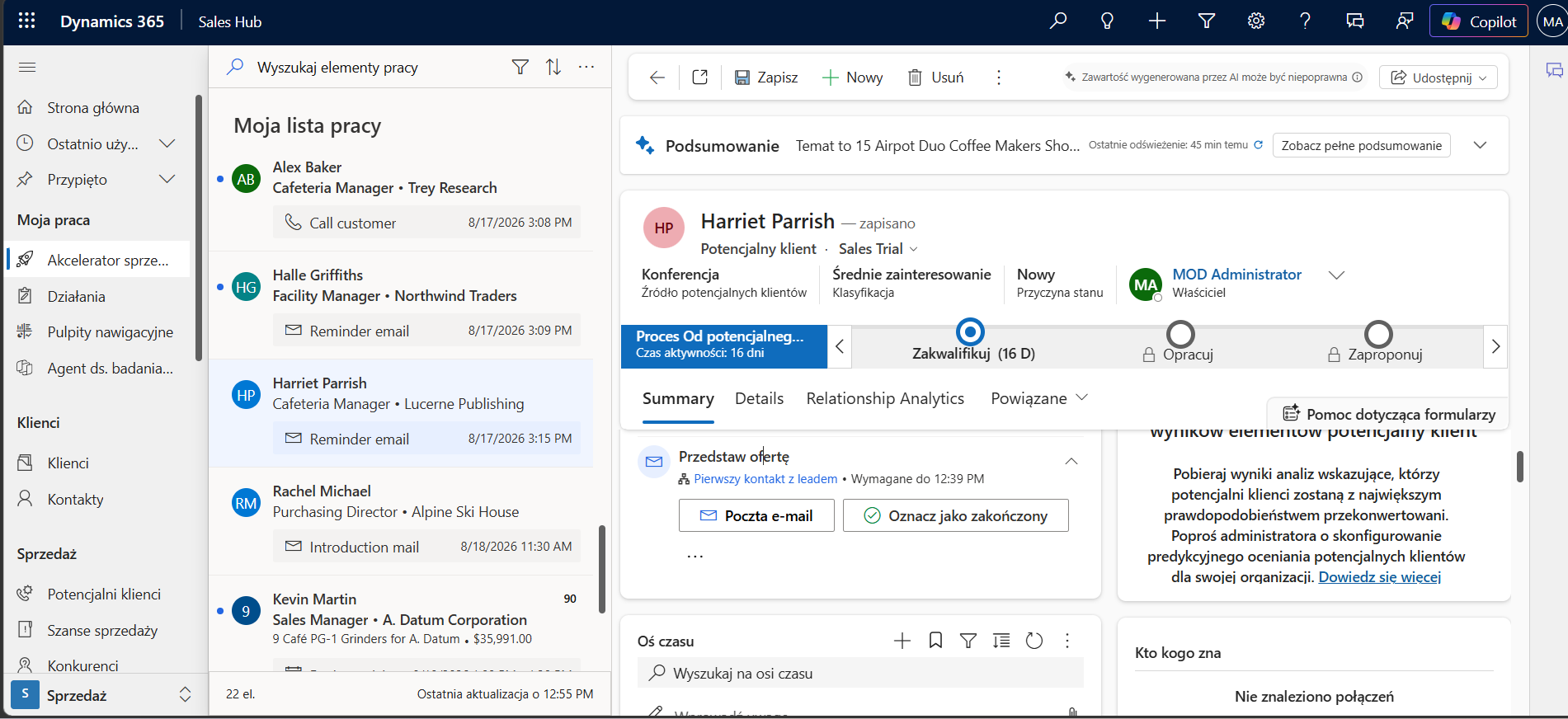Image resolution: width=1568 pixels, height=719 pixels.
Task: Click the search magnifier in top bar
Action: coord(1057,21)
